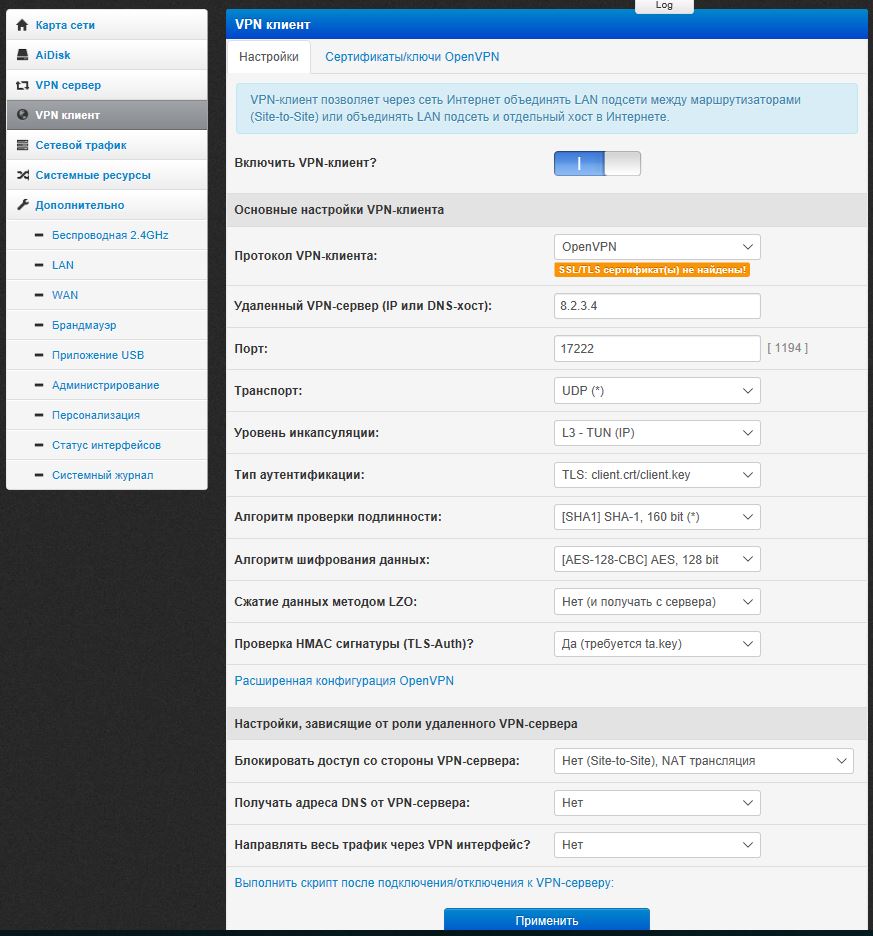Click the remote VPN server address field
Screen dimensions: 873x936
657,306
